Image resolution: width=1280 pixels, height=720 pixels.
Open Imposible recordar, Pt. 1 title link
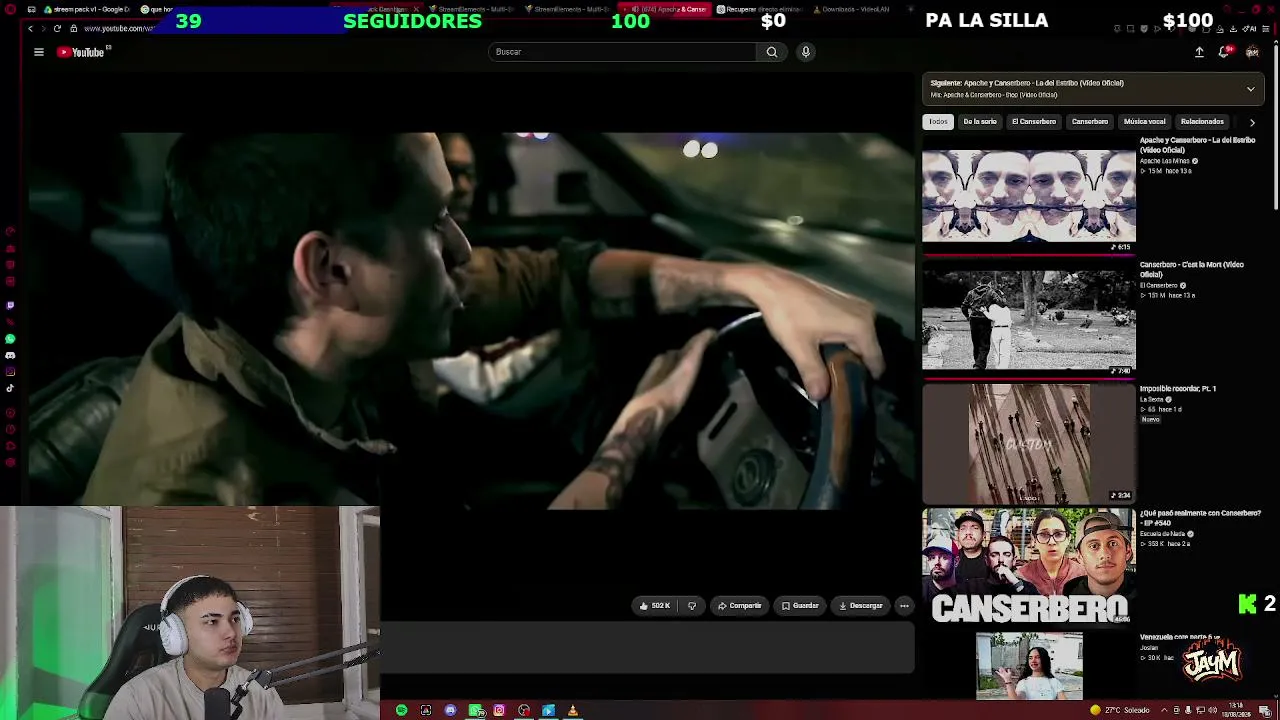tap(1178, 388)
